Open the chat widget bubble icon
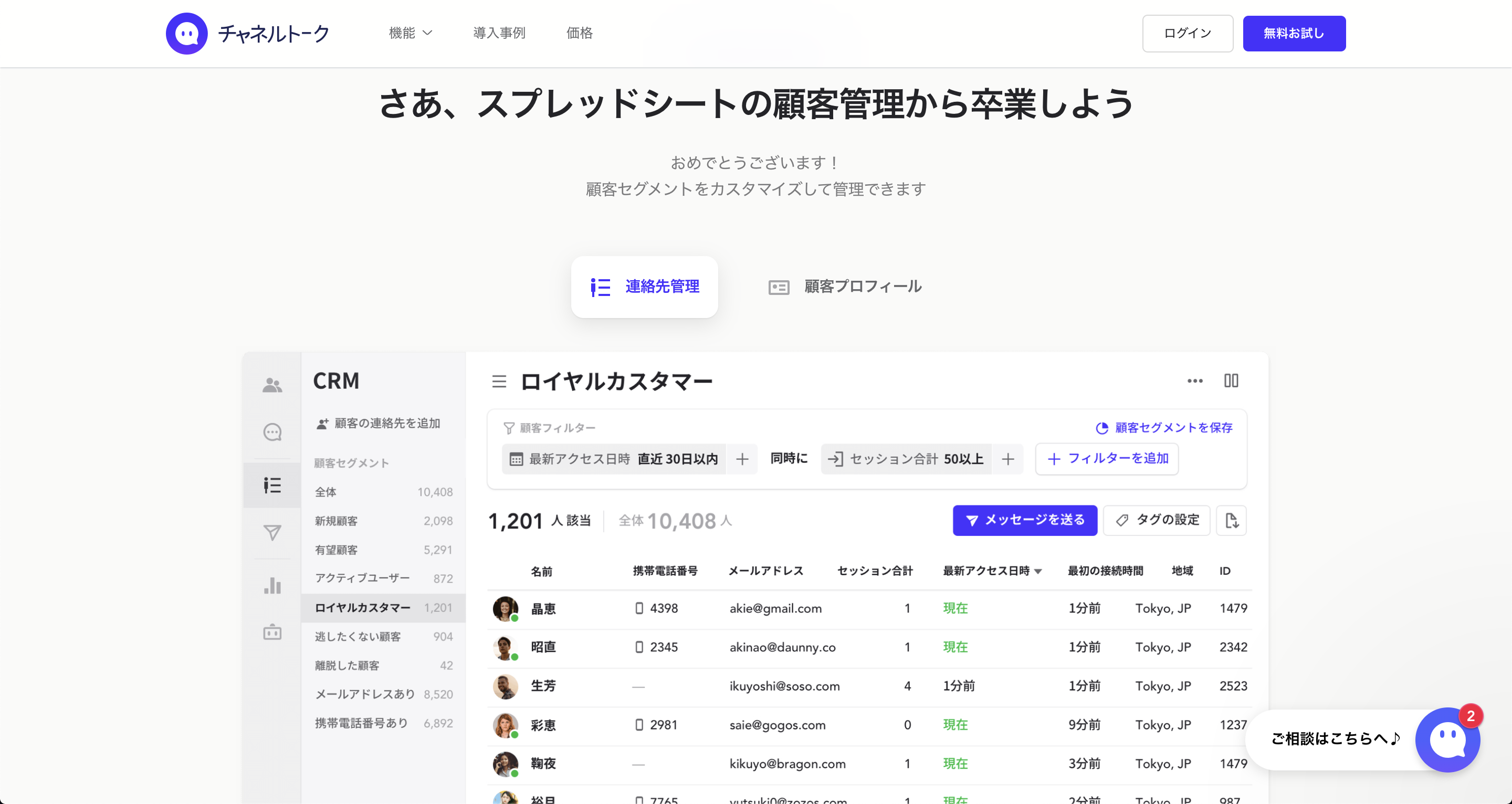Screen dimensions: 1512x804 click(1447, 739)
